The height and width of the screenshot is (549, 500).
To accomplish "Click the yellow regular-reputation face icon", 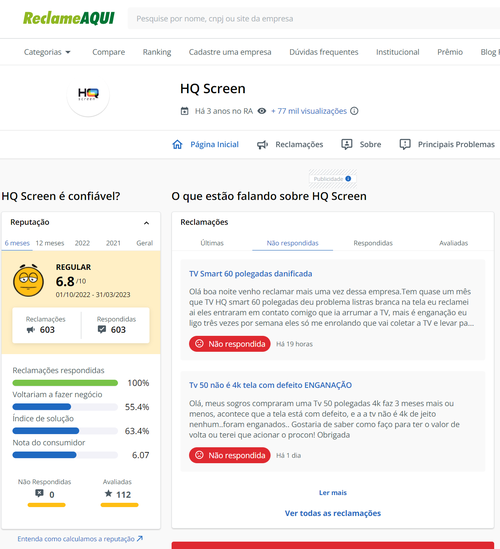I will (28, 280).
